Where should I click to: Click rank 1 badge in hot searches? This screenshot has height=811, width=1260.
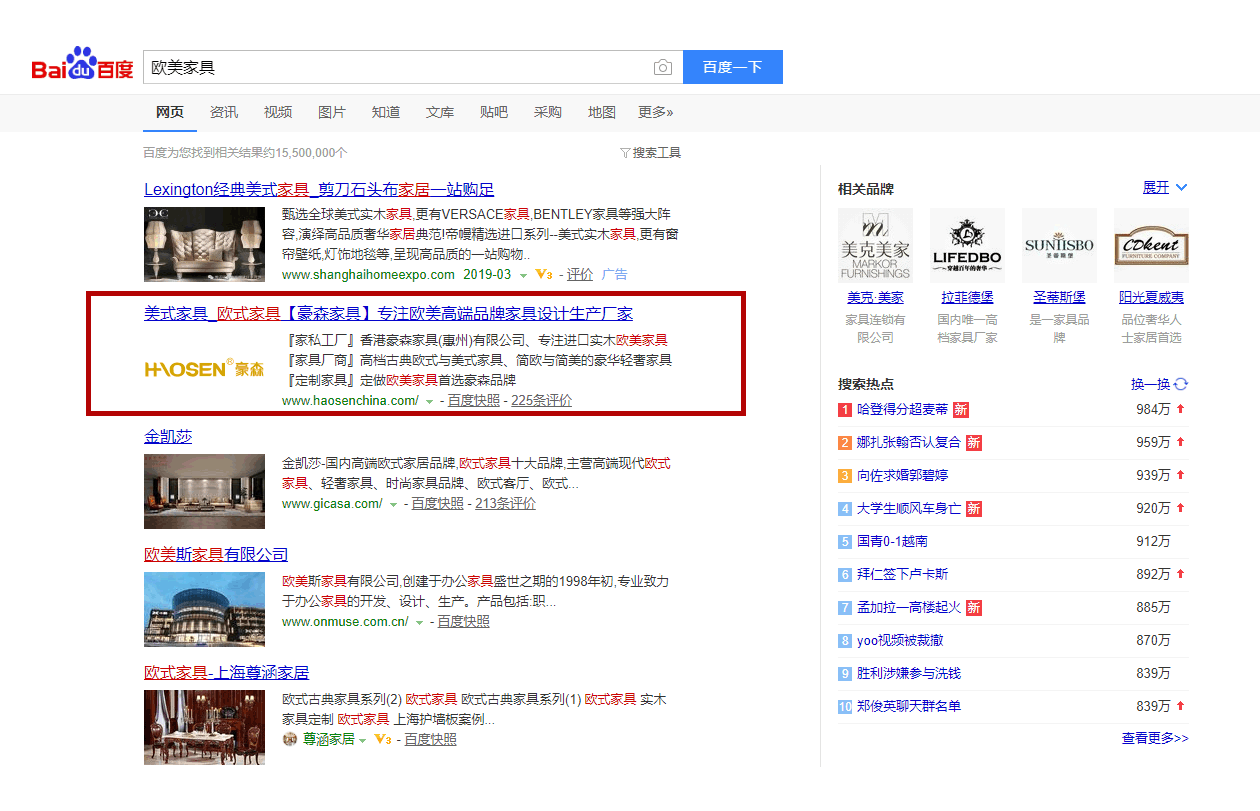point(845,409)
